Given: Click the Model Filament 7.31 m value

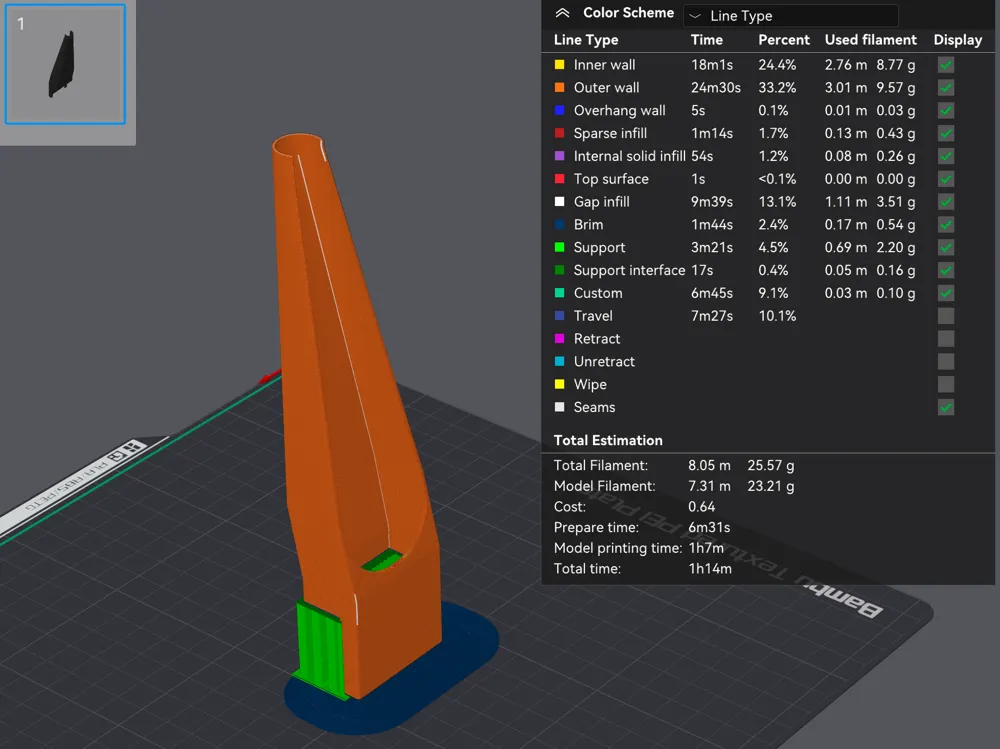Looking at the screenshot, I should [709, 486].
